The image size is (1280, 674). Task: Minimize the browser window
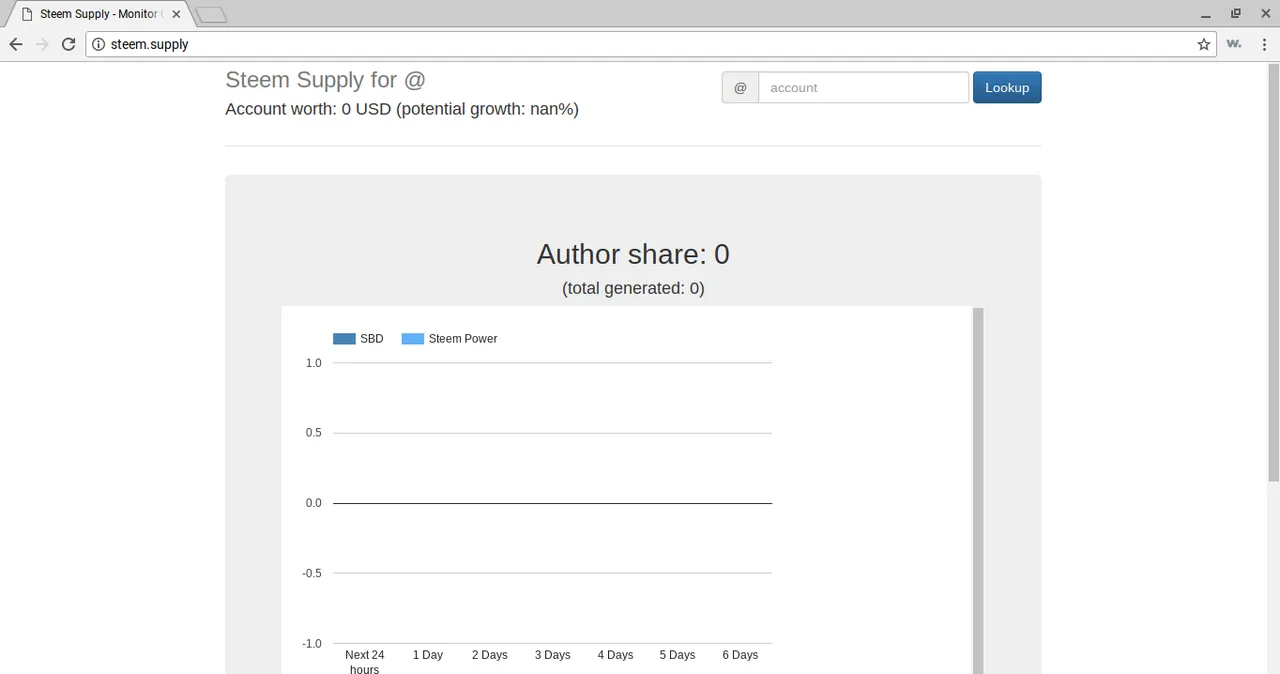[x=1205, y=14]
